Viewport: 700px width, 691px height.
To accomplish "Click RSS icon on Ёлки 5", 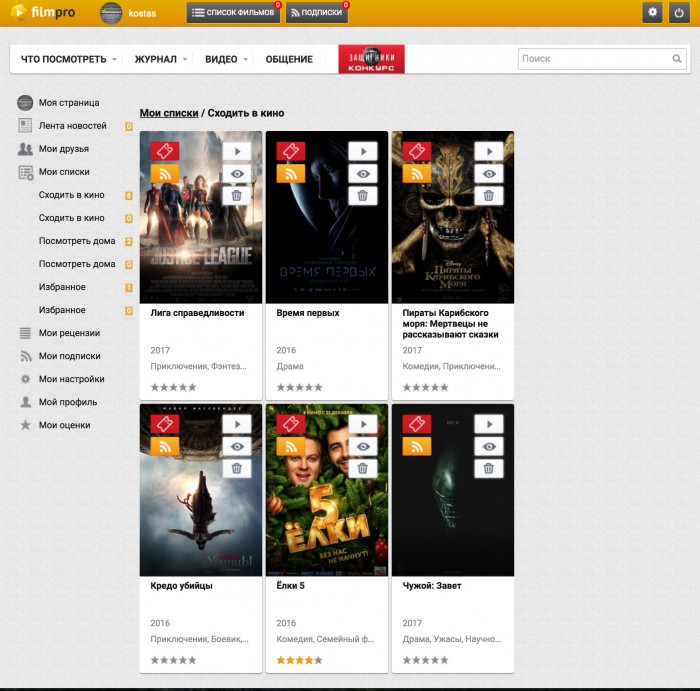I will [291, 446].
